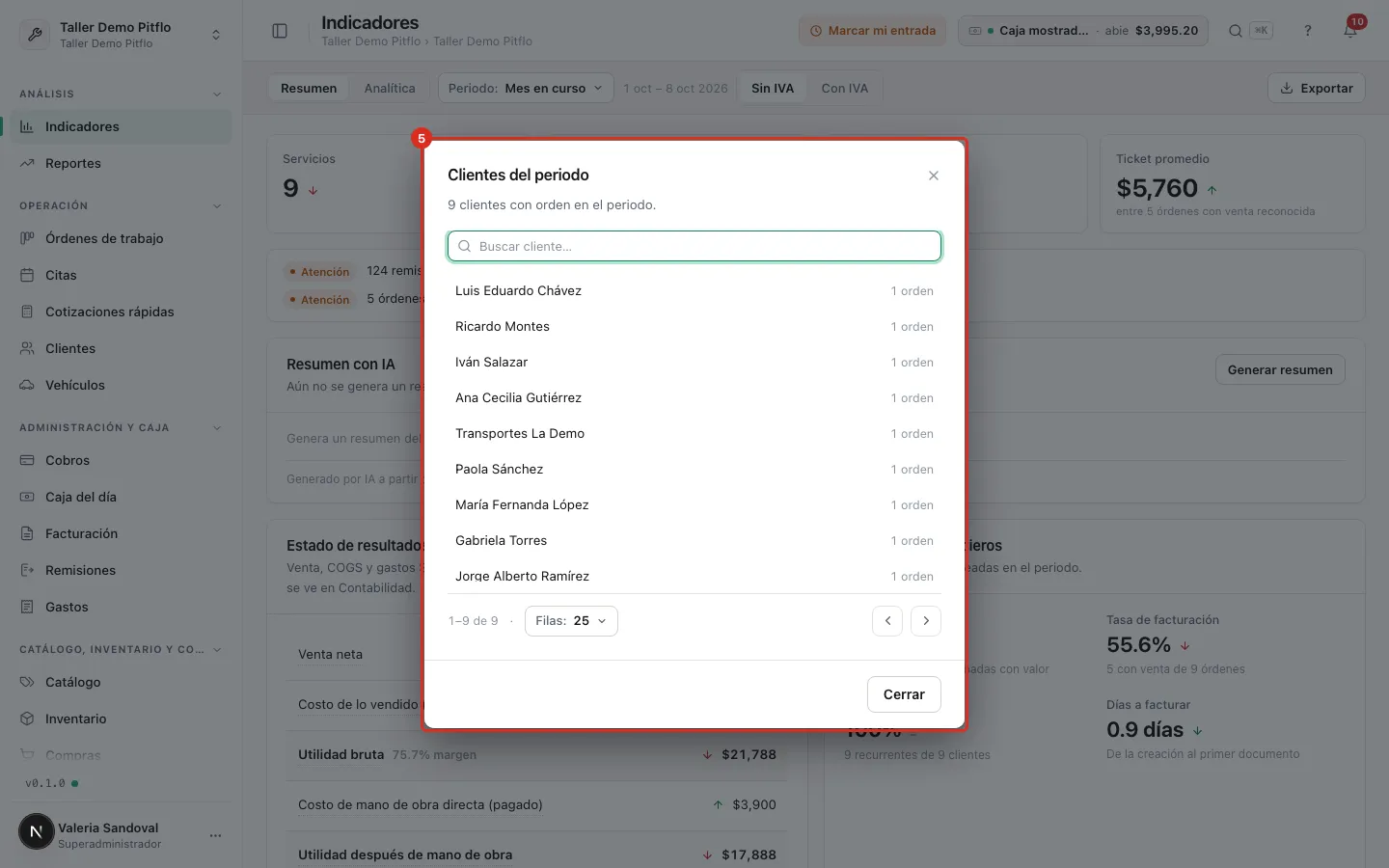Open the Periodo dropdown

pos(526,88)
